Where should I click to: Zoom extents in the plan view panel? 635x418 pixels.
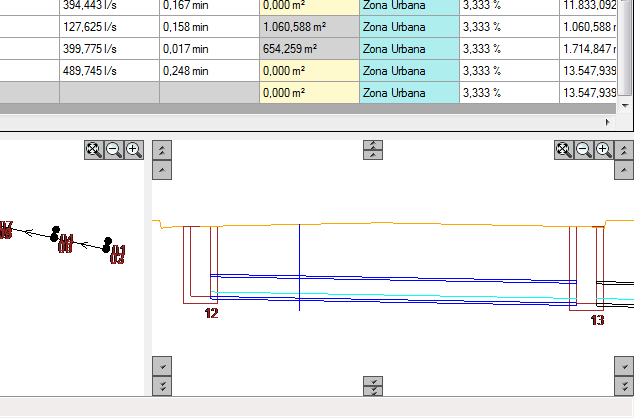point(94,150)
